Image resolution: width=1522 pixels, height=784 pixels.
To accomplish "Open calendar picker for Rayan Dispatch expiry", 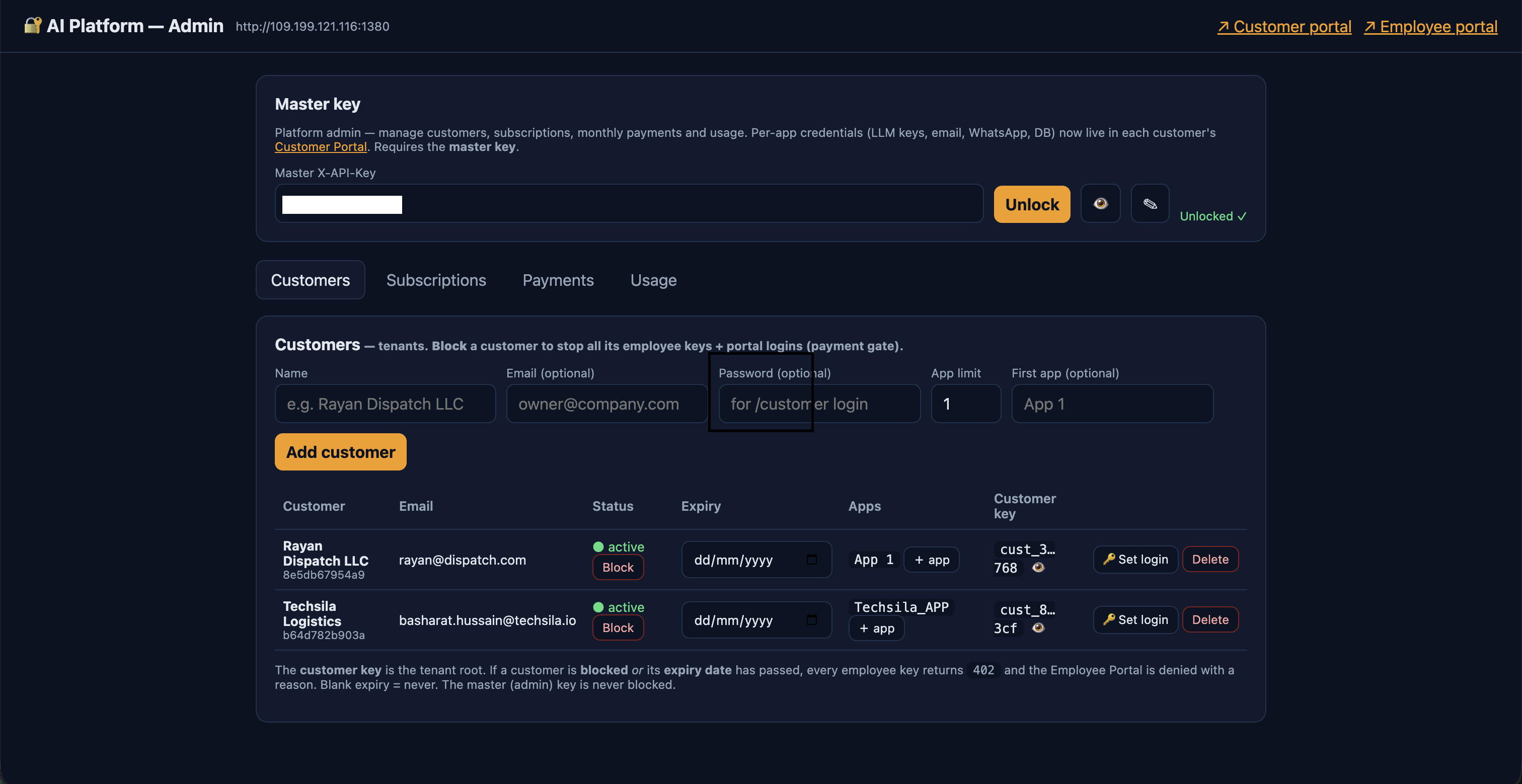I will pyautogui.click(x=812, y=560).
